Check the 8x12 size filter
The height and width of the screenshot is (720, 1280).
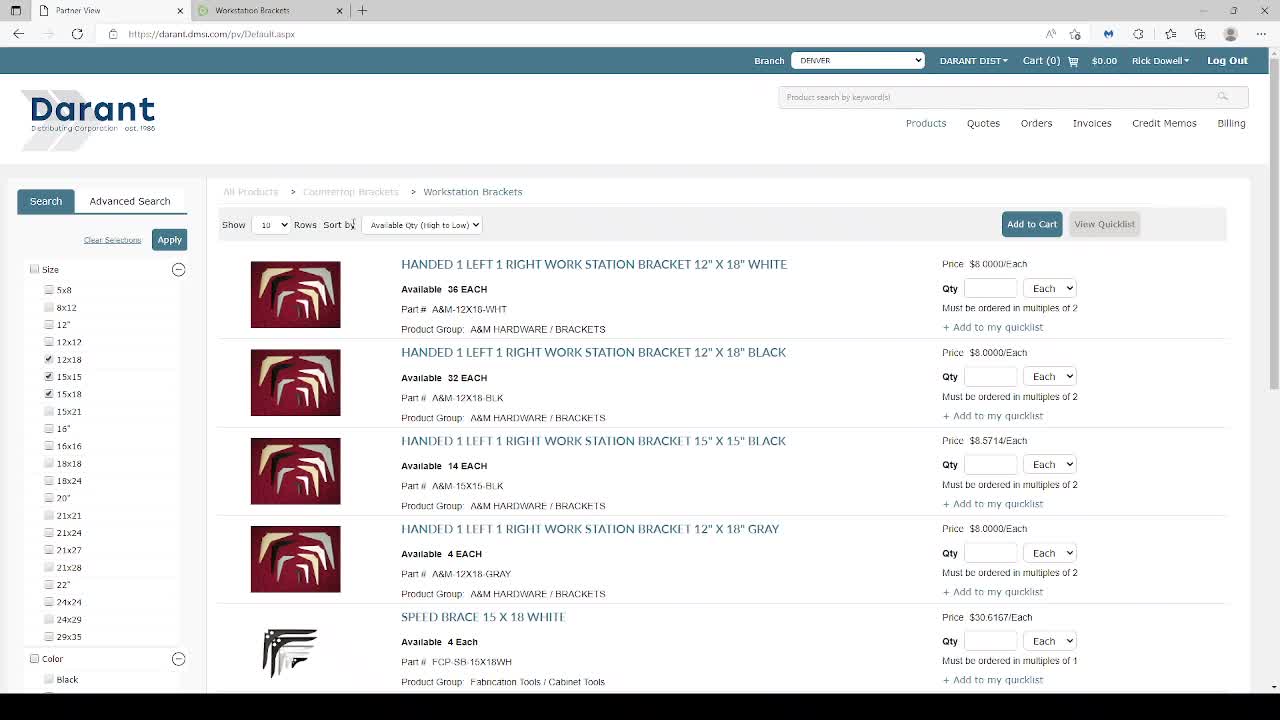coord(49,307)
